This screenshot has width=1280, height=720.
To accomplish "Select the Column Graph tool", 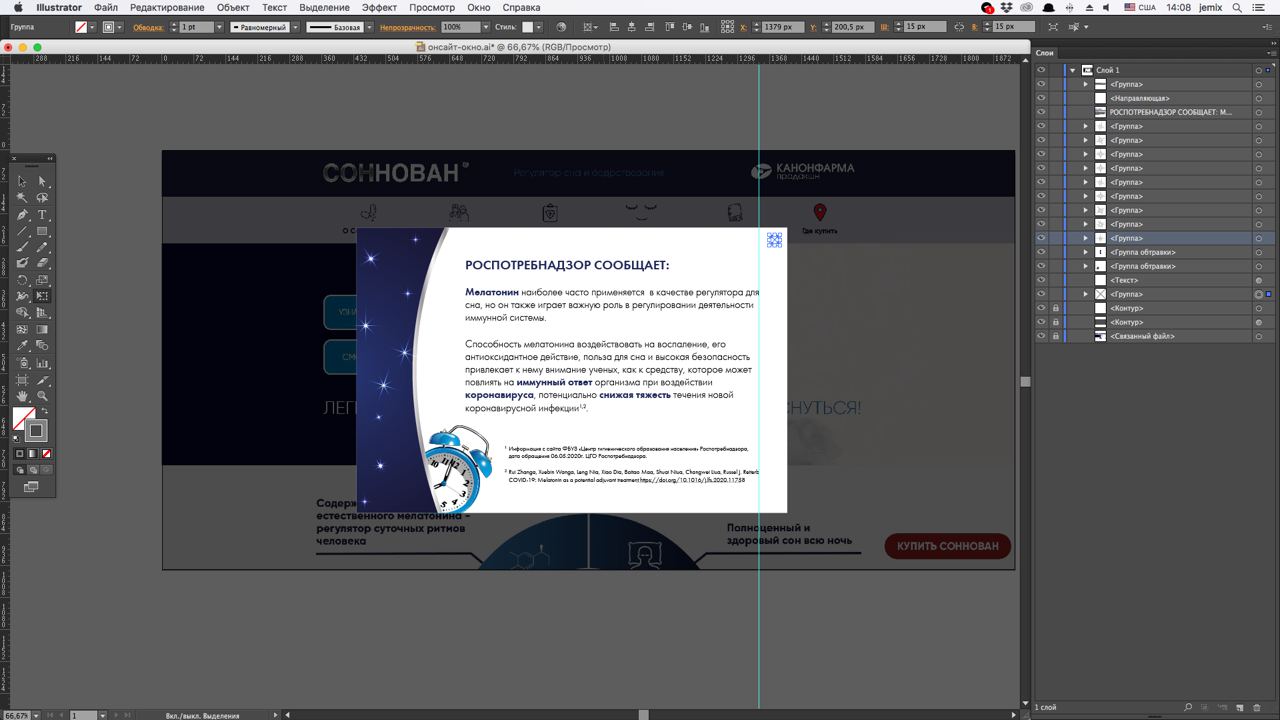I will coord(42,362).
